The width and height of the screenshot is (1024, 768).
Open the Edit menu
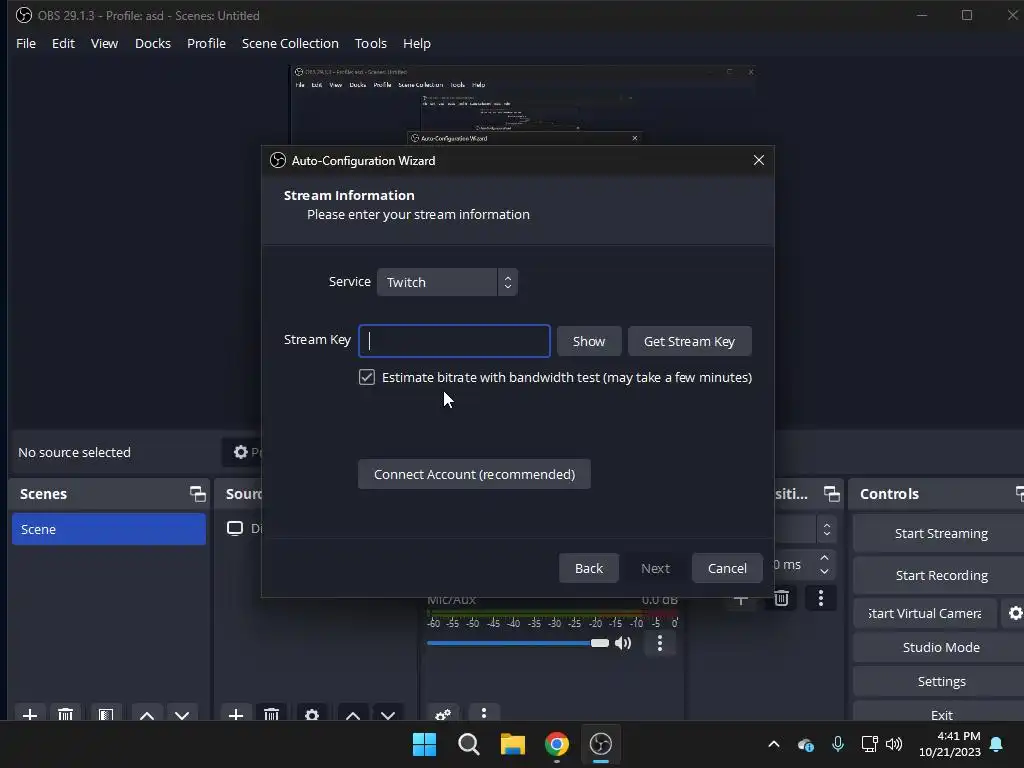point(63,43)
